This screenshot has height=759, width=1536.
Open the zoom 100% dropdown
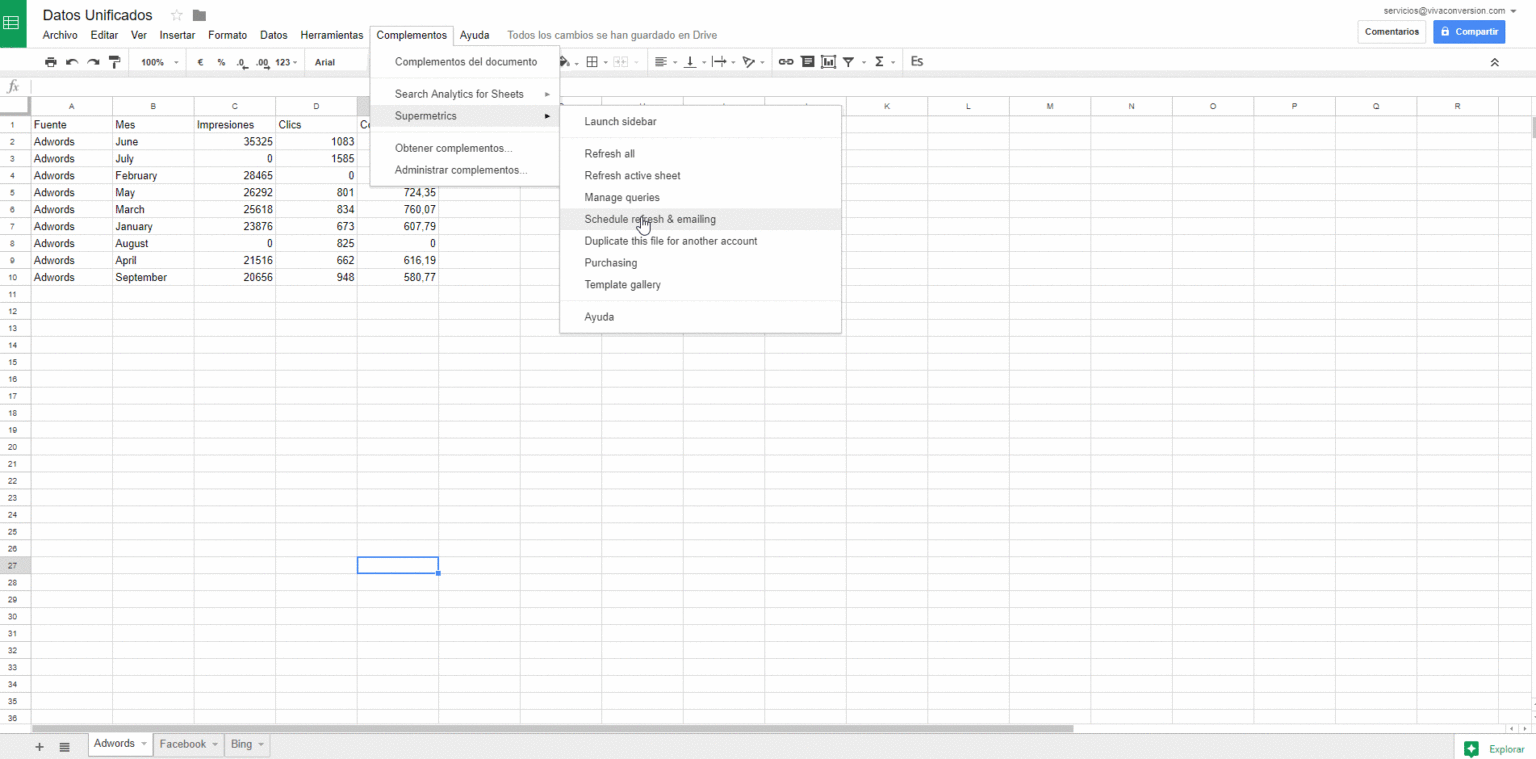point(159,62)
